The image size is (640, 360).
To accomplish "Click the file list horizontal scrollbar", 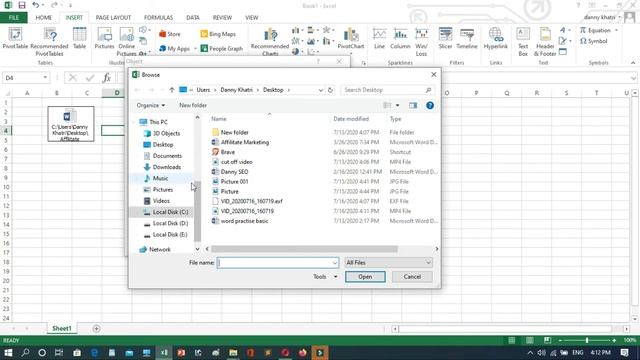I will pos(304,249).
